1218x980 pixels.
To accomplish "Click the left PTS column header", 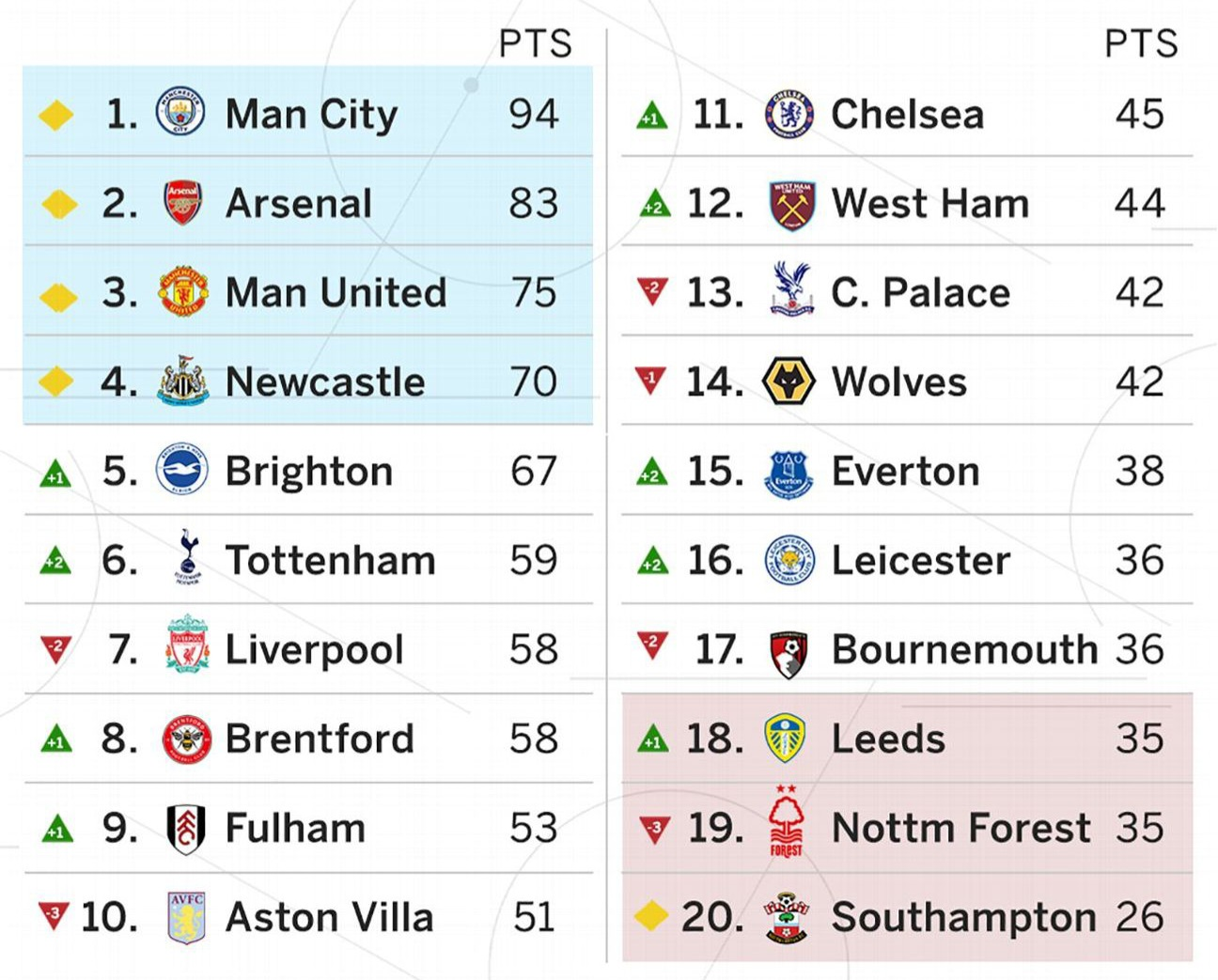I will point(535,43).
